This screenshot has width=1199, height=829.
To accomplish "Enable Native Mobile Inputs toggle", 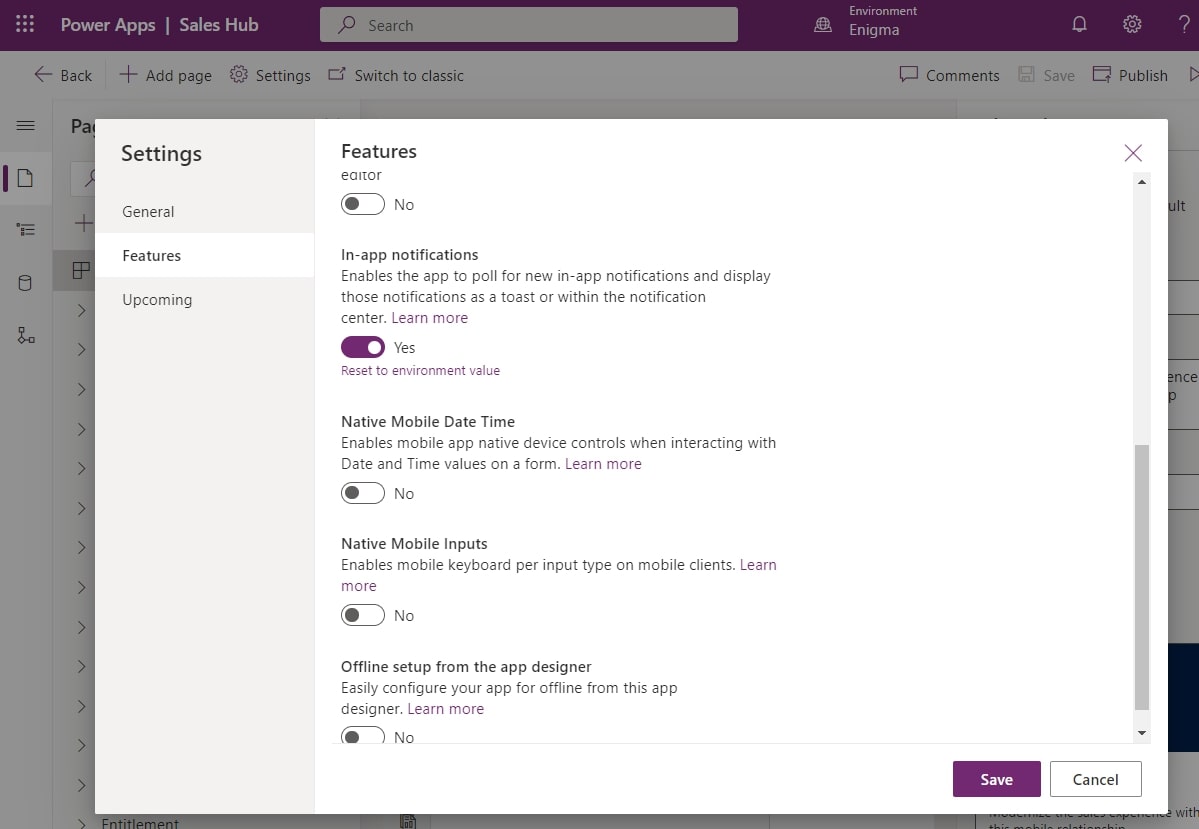I will [x=362, y=614].
